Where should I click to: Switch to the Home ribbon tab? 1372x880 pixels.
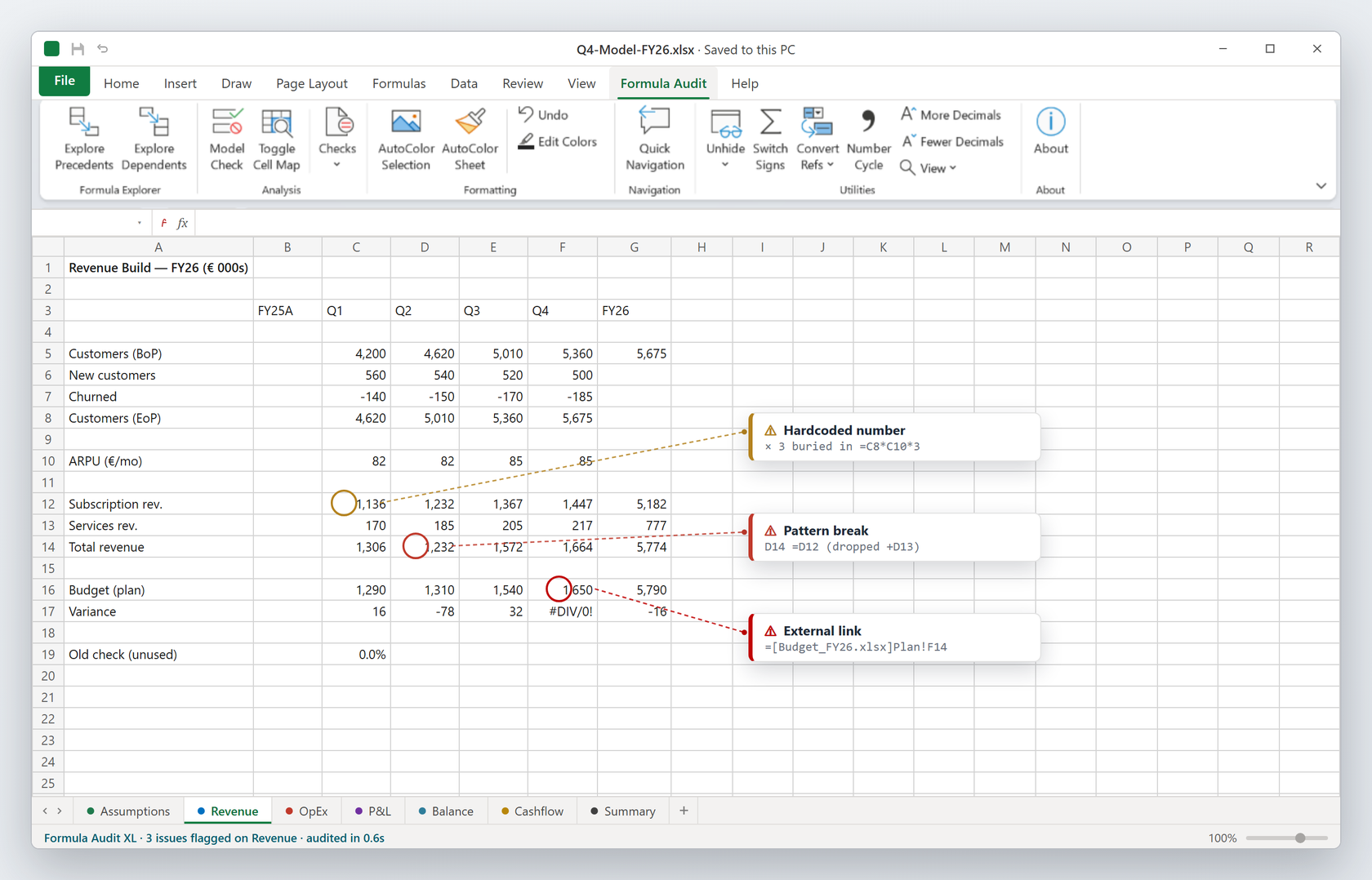[121, 83]
